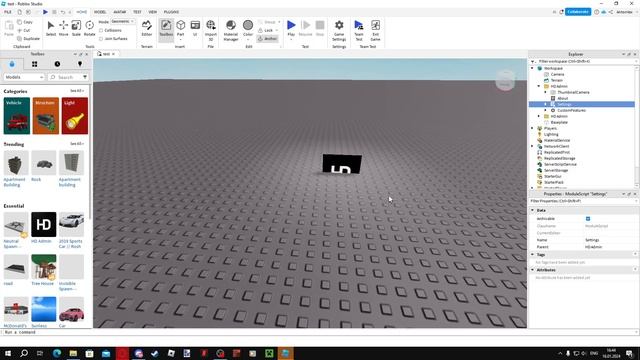Click the Import 3D button
Viewport: 640px width, 360px height.
[211, 30]
